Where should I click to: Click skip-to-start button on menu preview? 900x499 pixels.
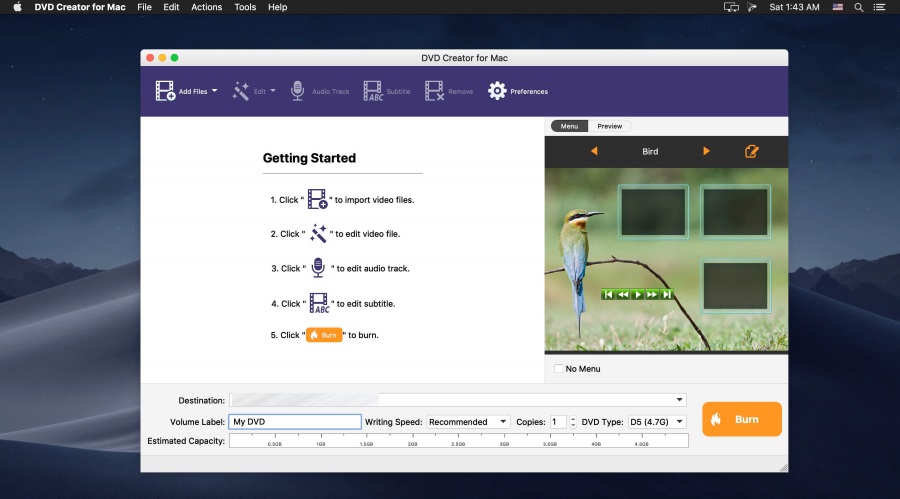[608, 295]
